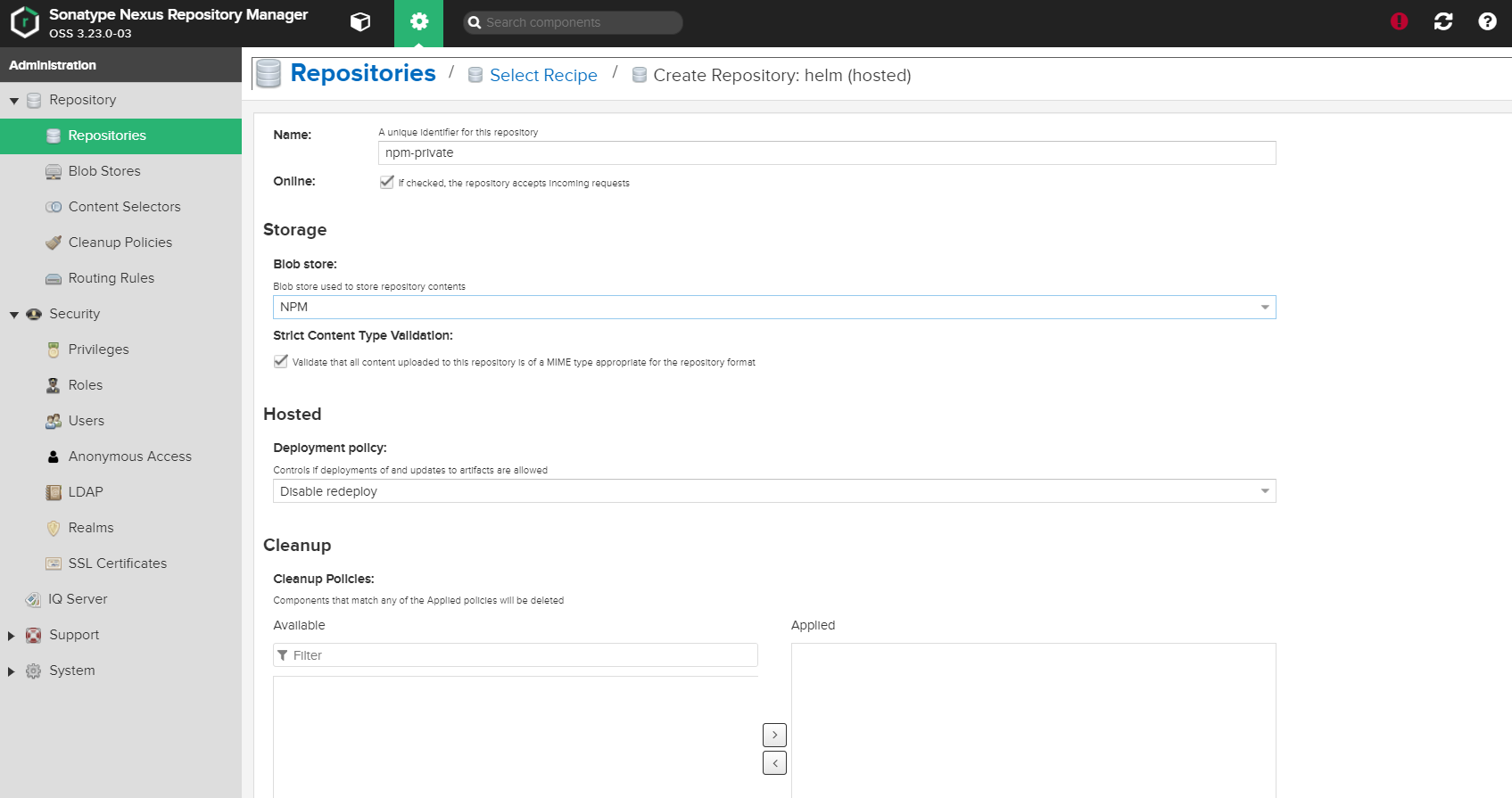This screenshot has width=1512, height=798.
Task: Click the Sonatype Nexus logo icon
Action: (x=25, y=22)
